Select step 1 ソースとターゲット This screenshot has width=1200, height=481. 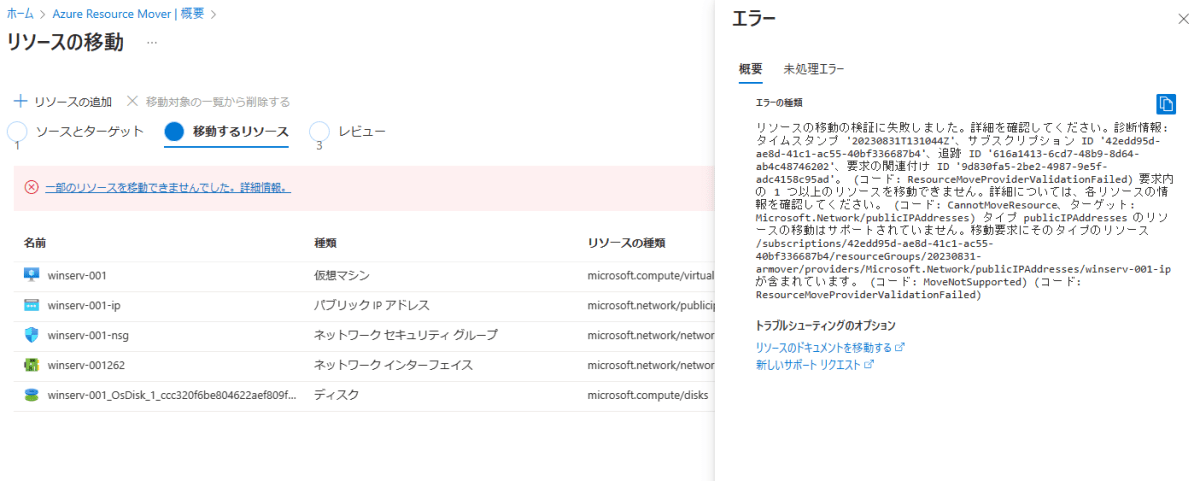click(x=75, y=132)
